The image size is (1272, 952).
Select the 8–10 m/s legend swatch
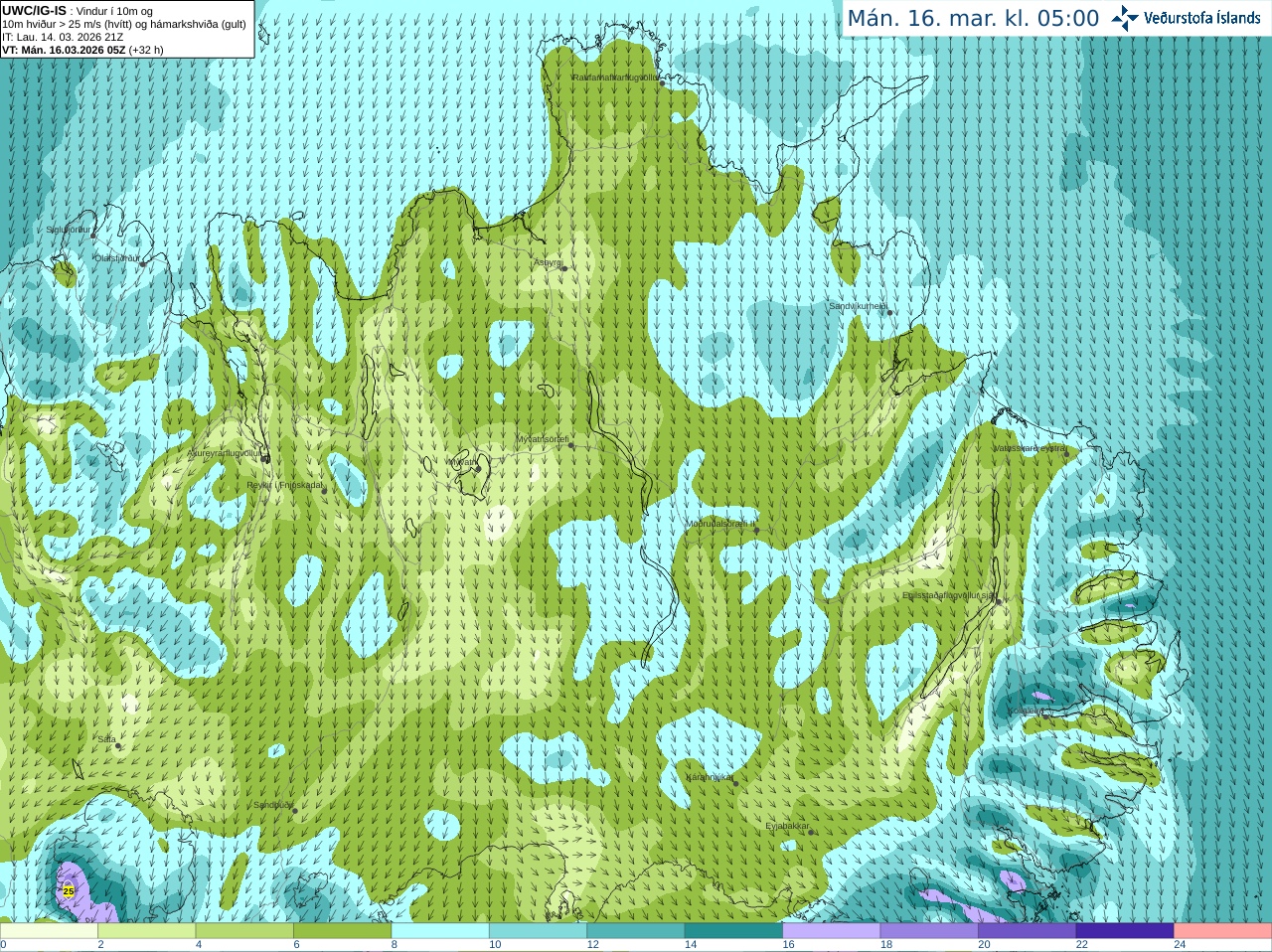pyautogui.click(x=440, y=931)
